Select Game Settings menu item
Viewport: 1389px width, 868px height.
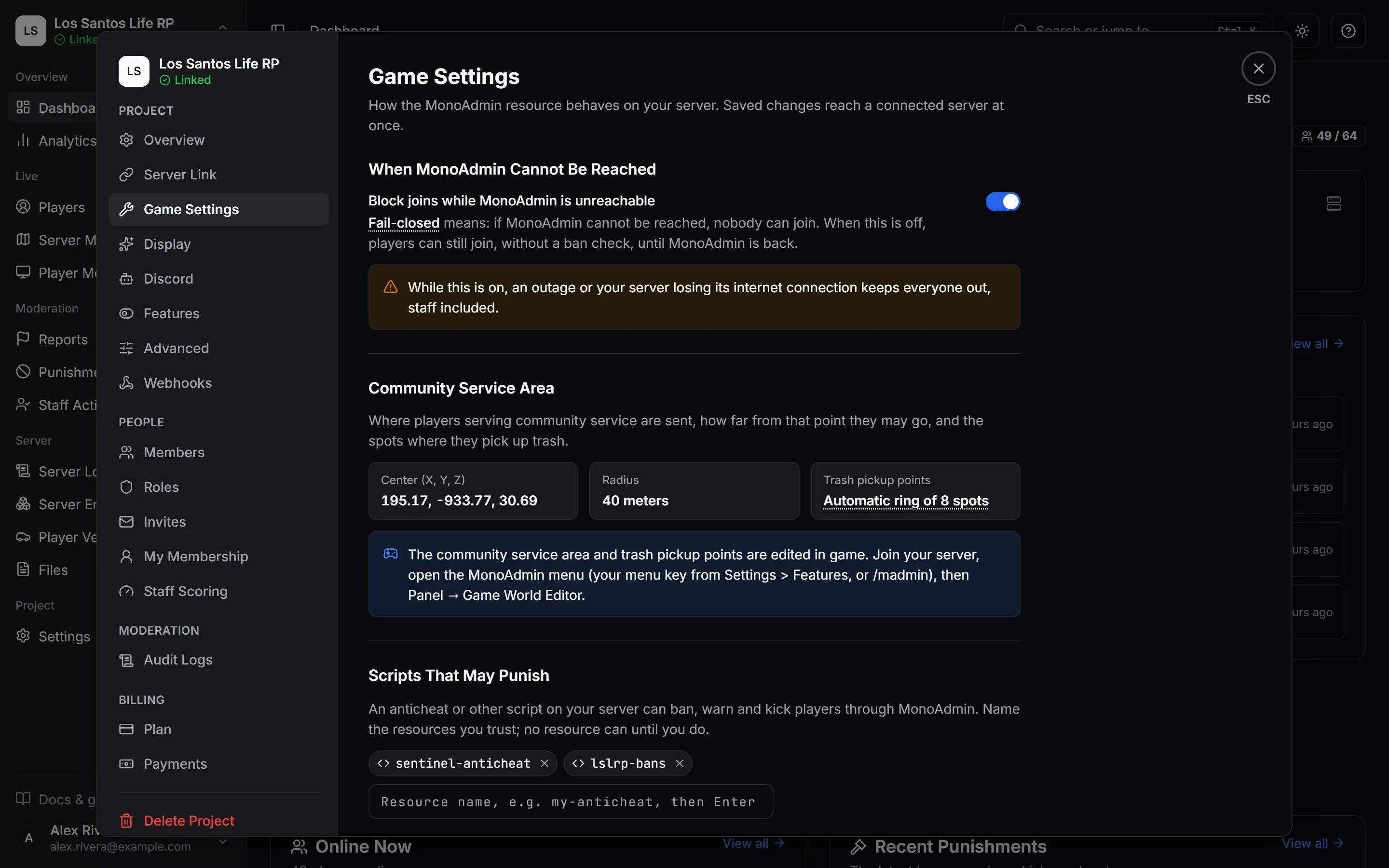click(x=218, y=209)
